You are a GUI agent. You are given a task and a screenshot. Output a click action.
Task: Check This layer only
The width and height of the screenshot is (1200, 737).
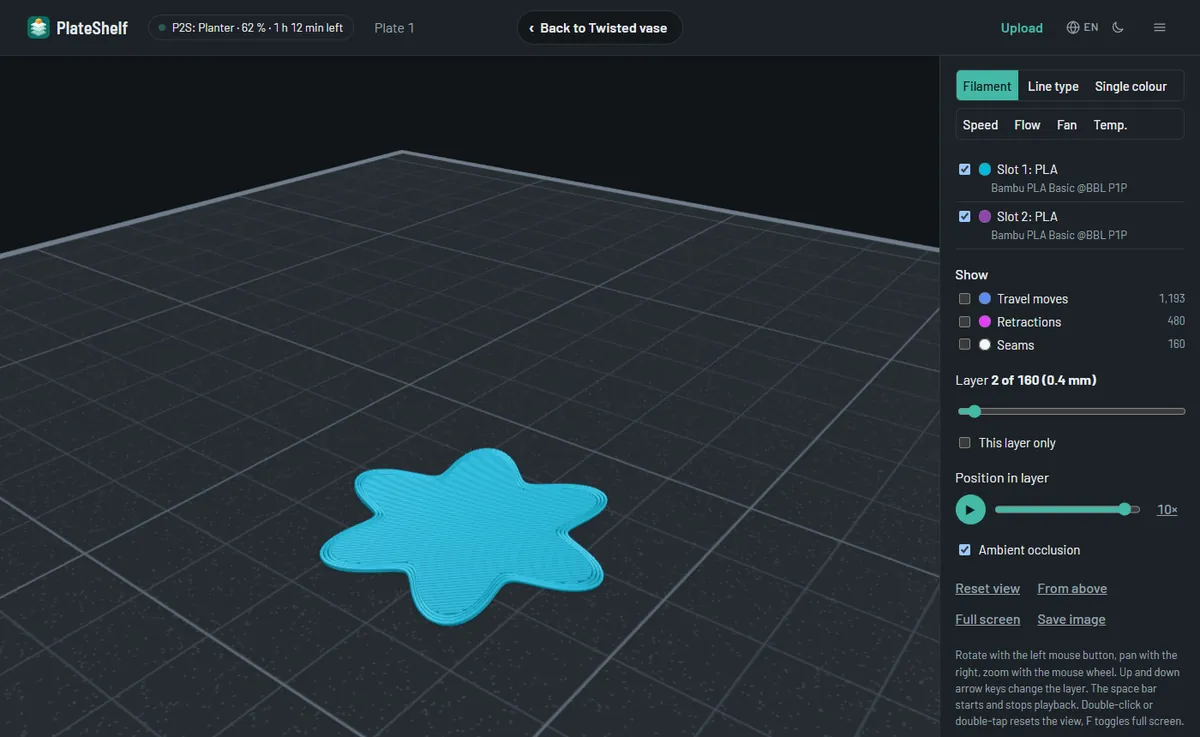(965, 443)
